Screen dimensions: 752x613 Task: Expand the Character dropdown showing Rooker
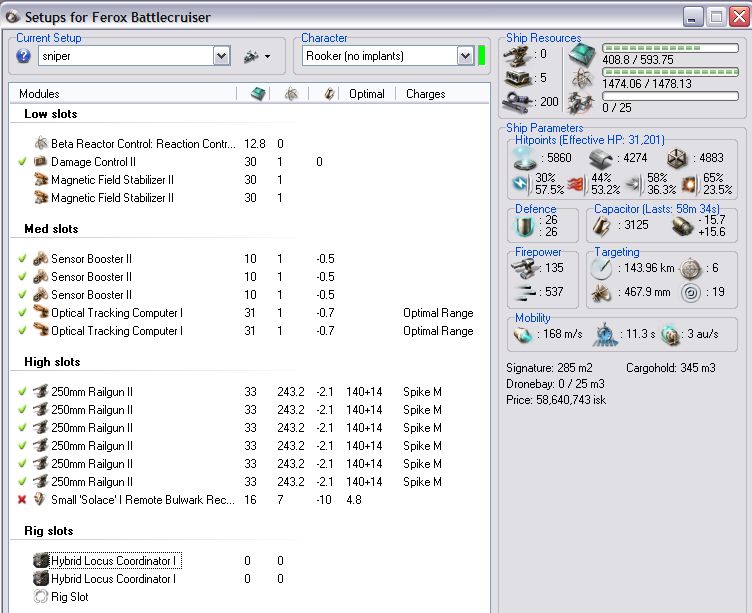(465, 57)
